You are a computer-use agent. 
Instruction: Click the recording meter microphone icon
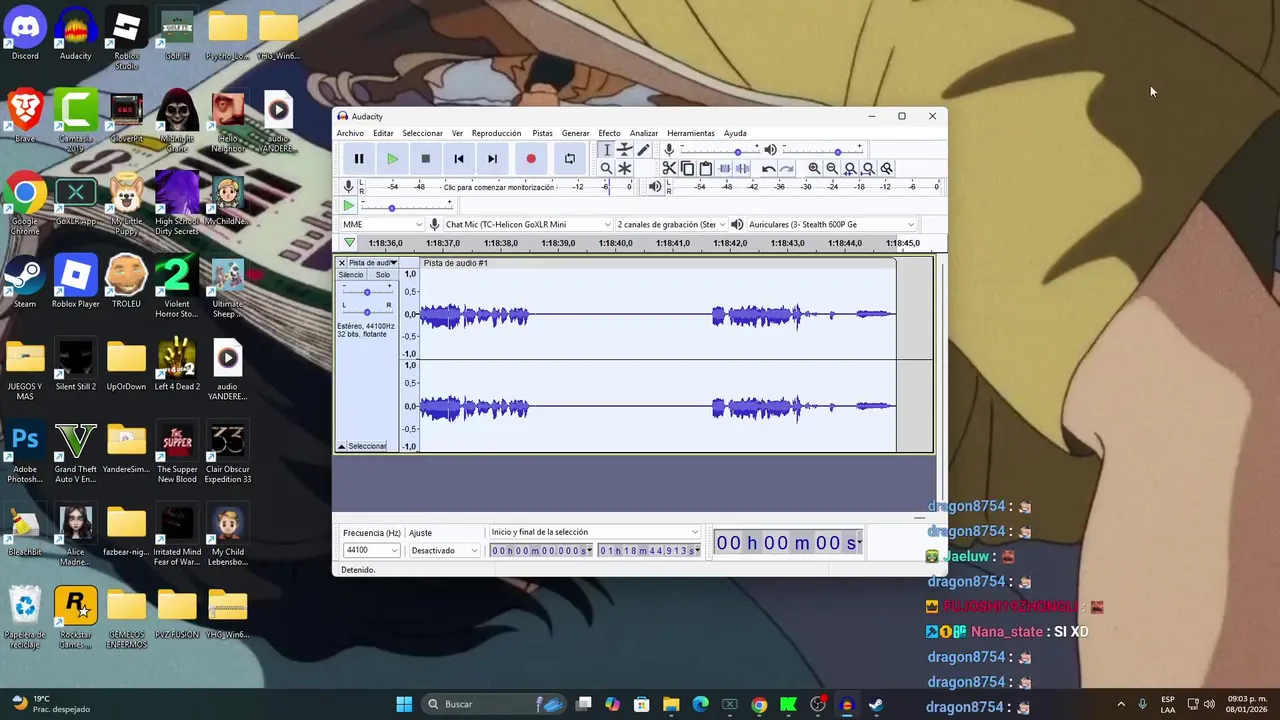pos(348,186)
